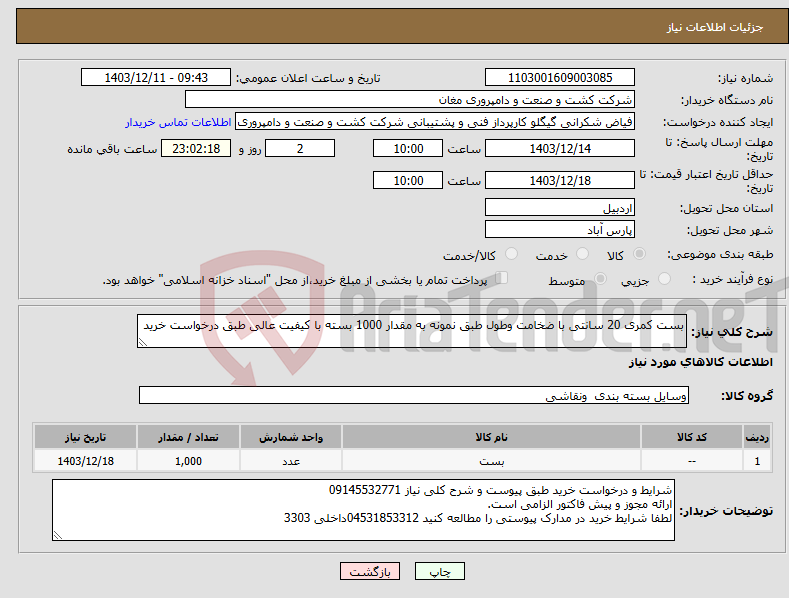Click the need number field 1103001609003085
This screenshot has height=598, width=789.
560,78
